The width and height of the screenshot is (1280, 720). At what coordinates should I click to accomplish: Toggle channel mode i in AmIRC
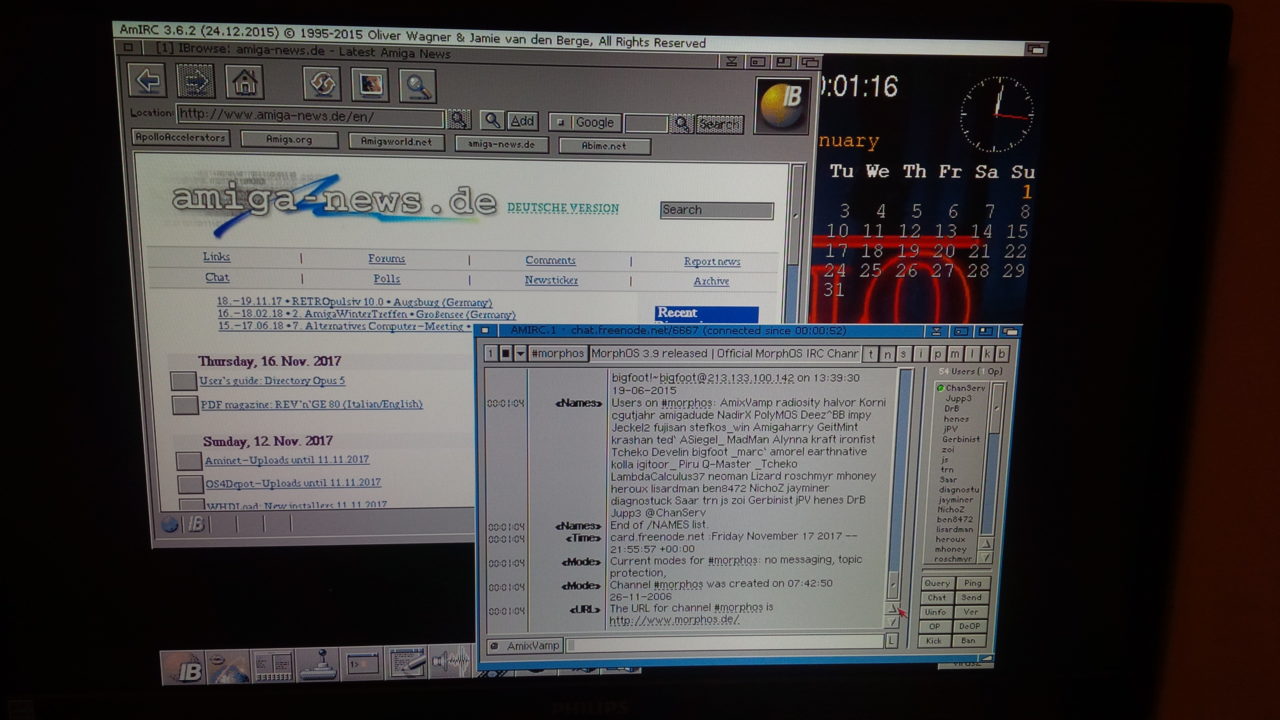920,354
